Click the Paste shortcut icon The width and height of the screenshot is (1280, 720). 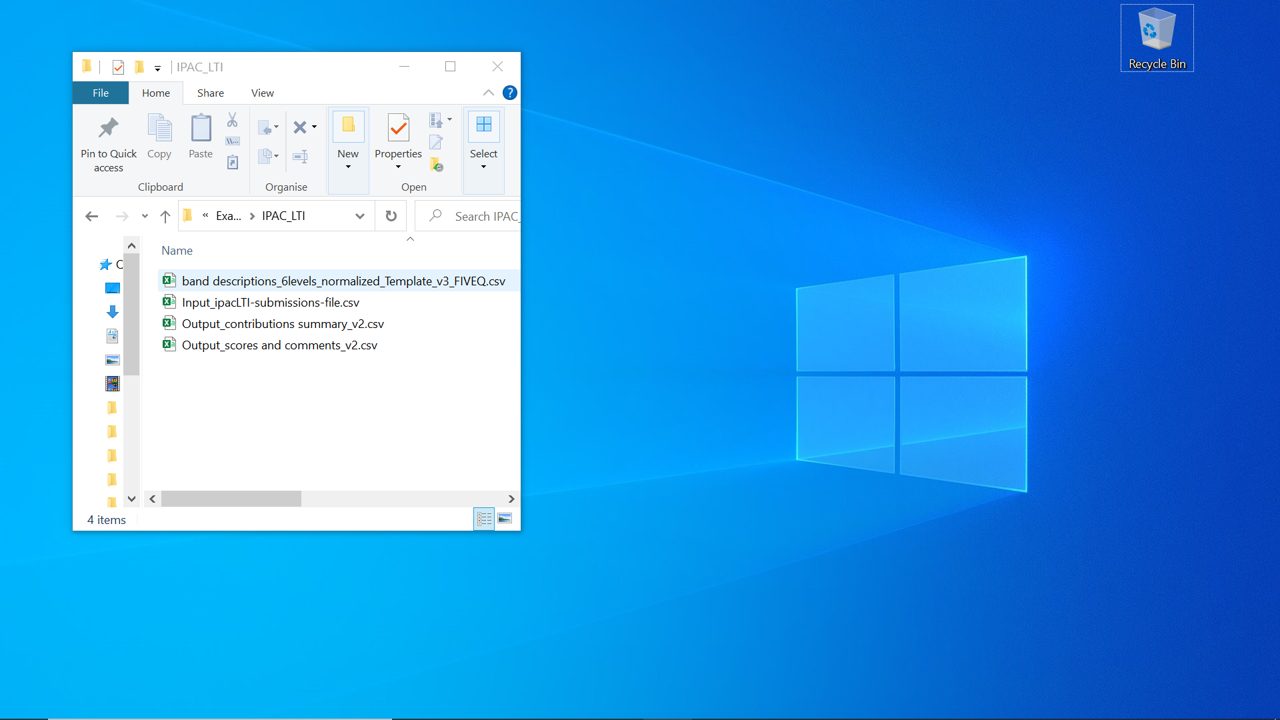click(232, 162)
